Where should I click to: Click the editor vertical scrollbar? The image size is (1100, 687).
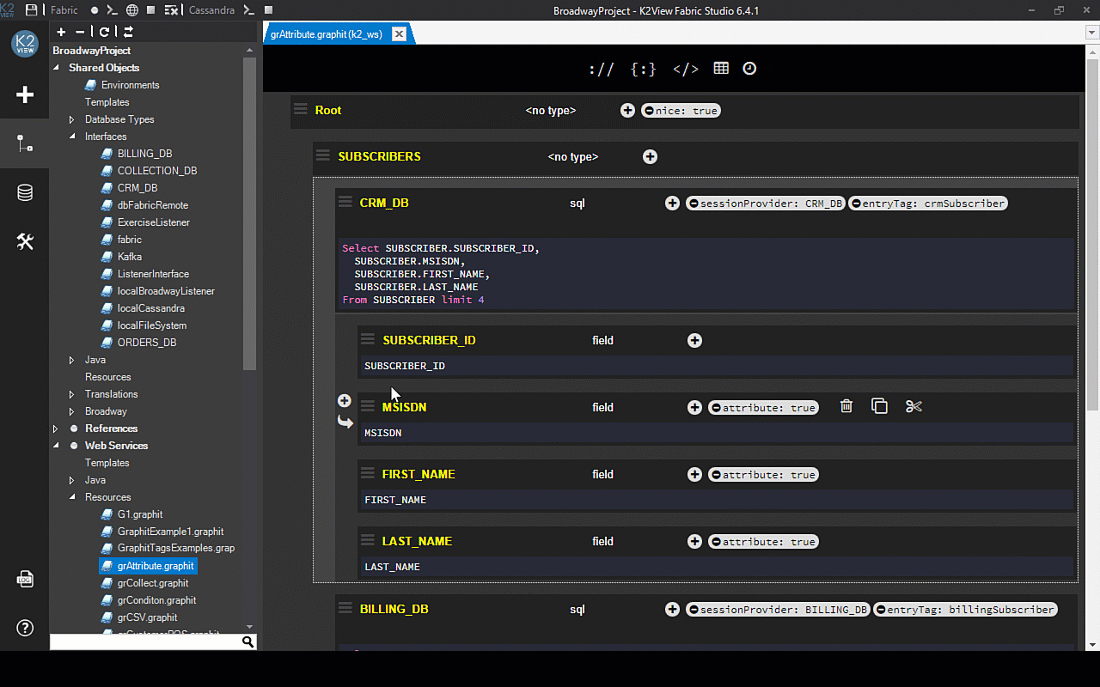pyautogui.click(x=1092, y=235)
